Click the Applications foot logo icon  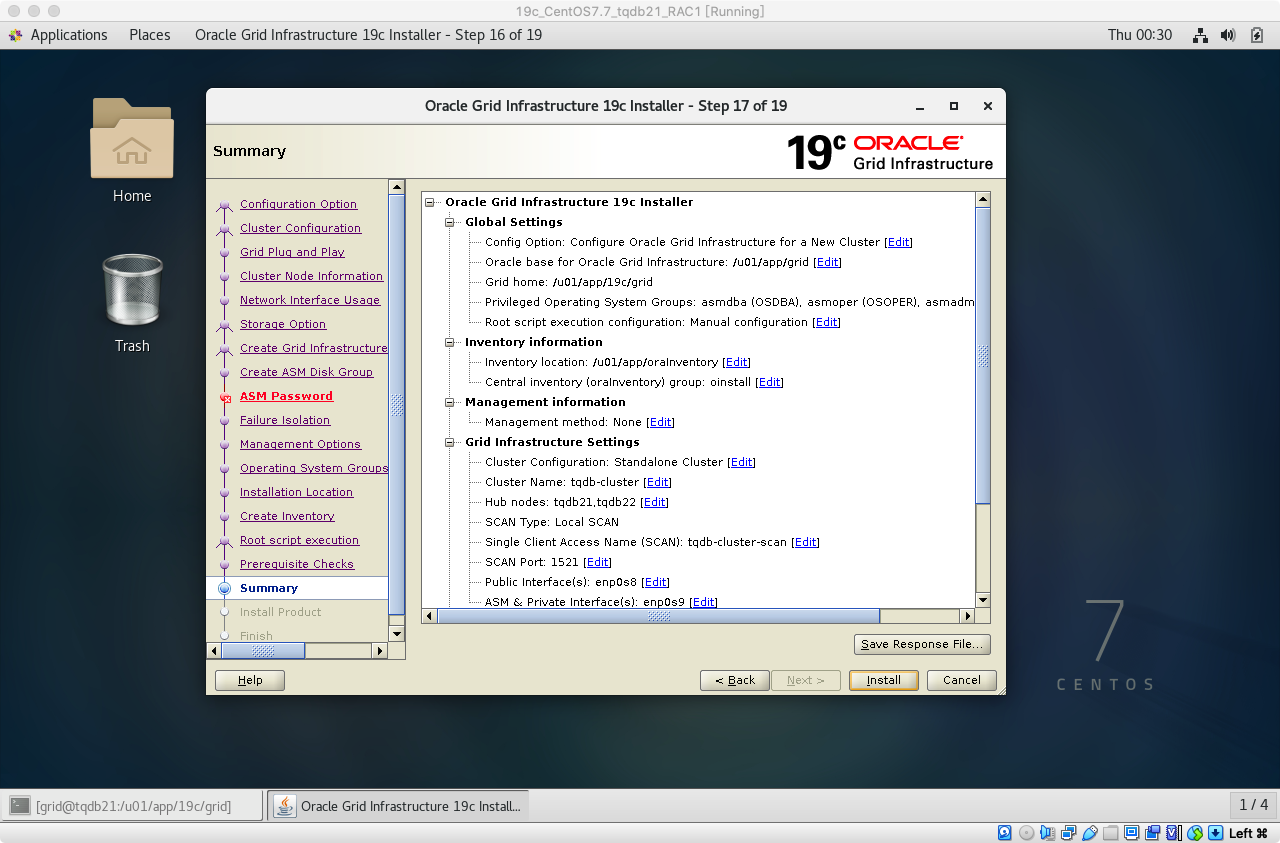point(16,35)
